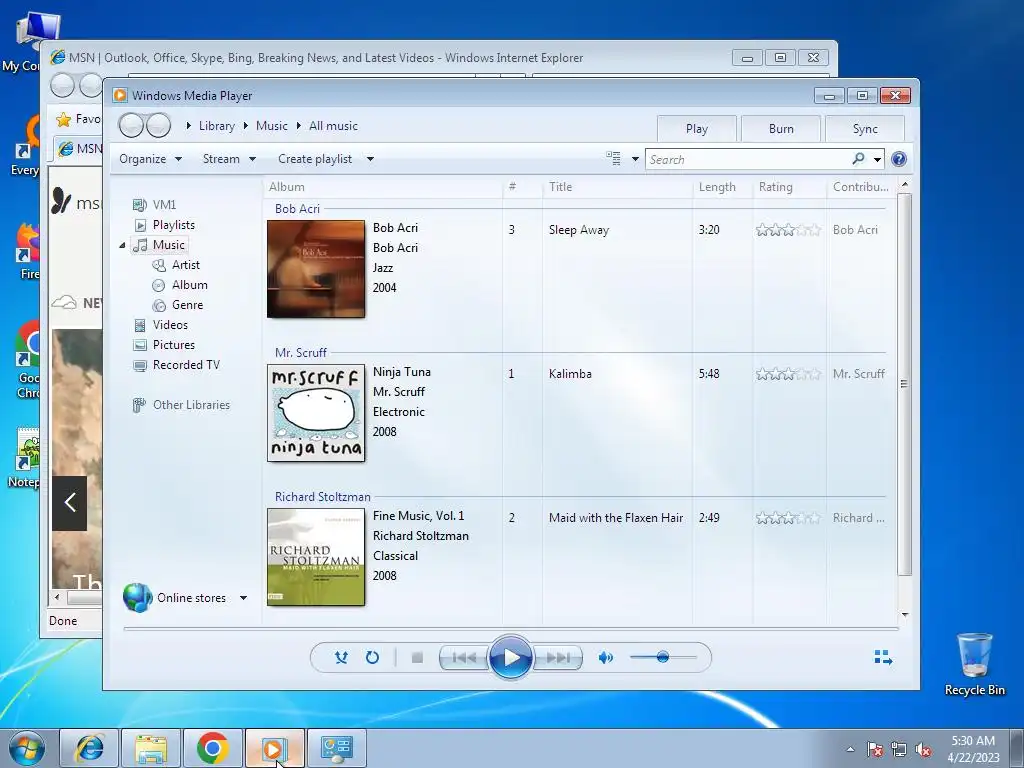Switch to the Burn tab

781,129
